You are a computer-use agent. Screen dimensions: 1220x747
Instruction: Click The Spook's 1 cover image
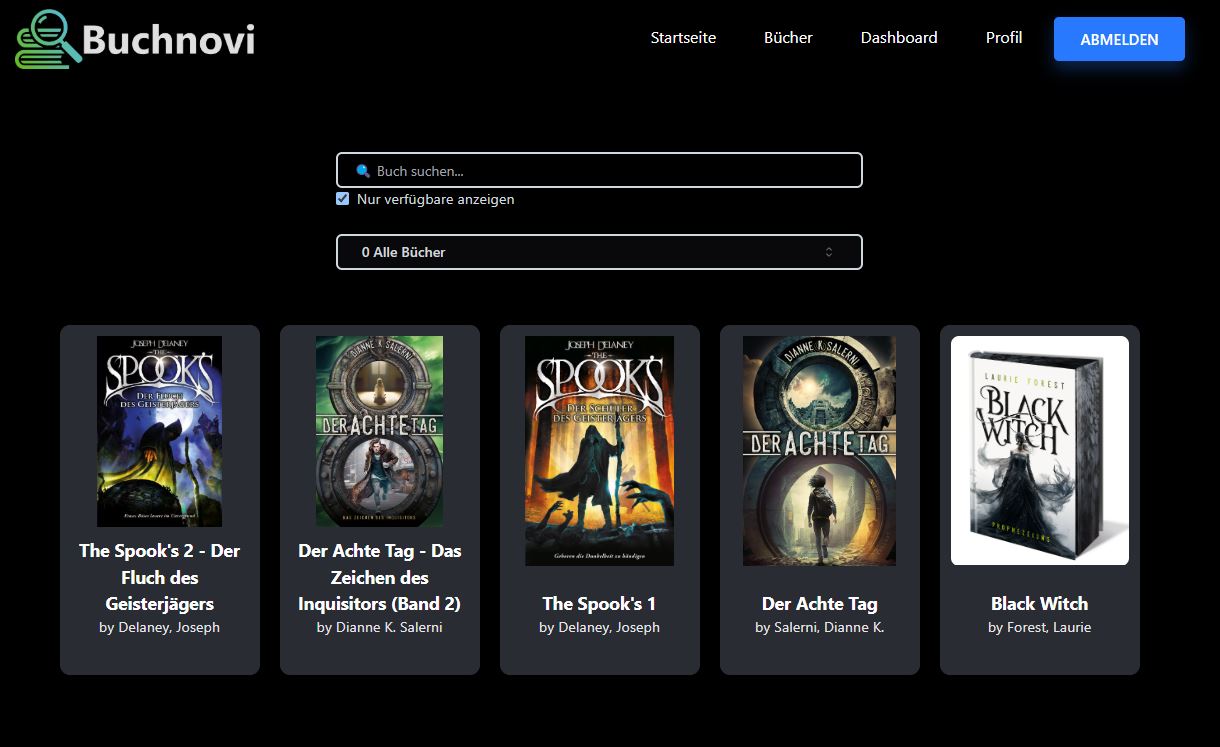pos(599,450)
